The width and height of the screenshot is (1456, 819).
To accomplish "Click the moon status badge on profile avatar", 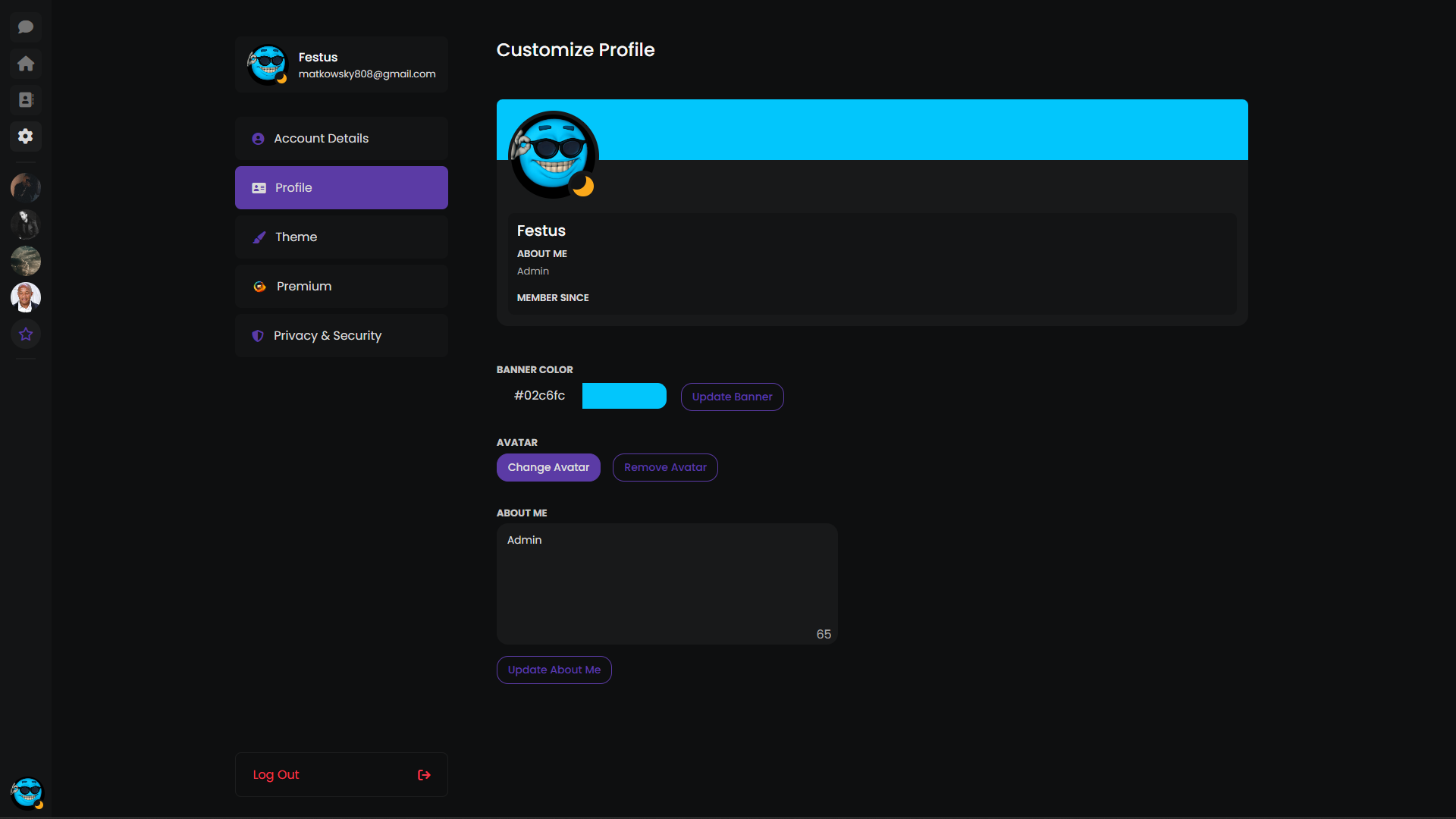I will (582, 185).
